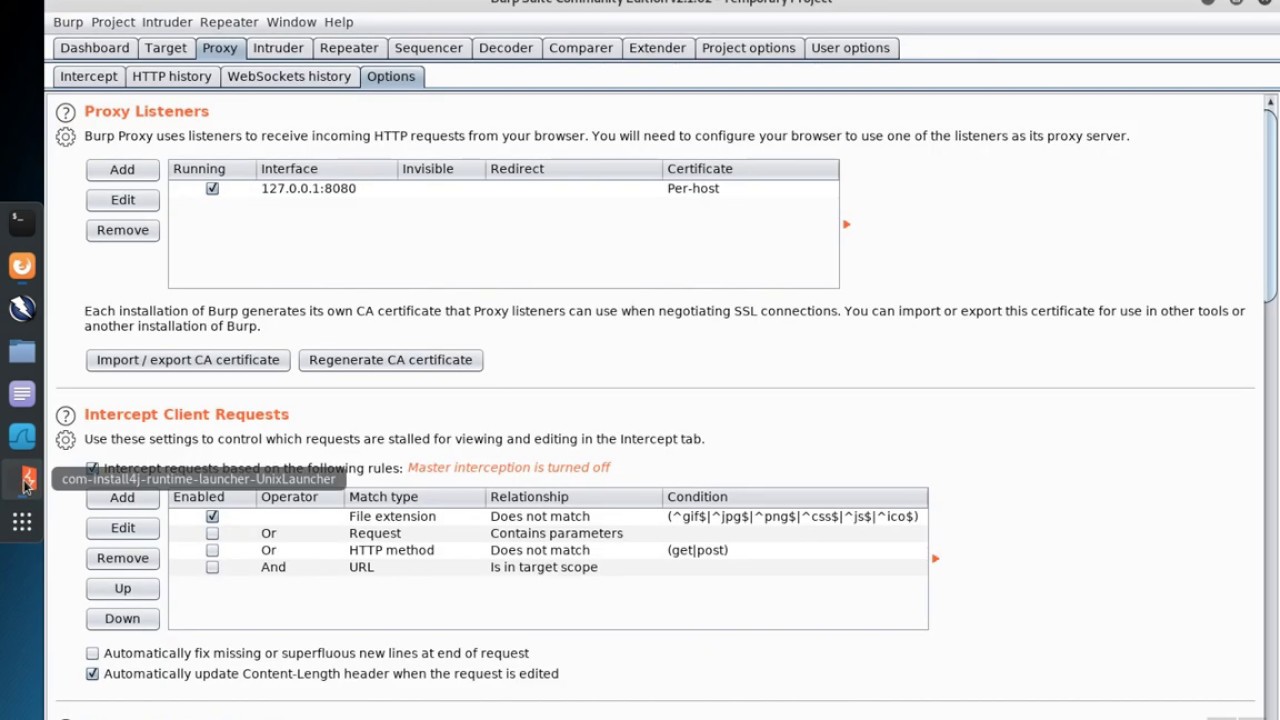
Task: Go to the Extender tab
Action: (x=657, y=48)
